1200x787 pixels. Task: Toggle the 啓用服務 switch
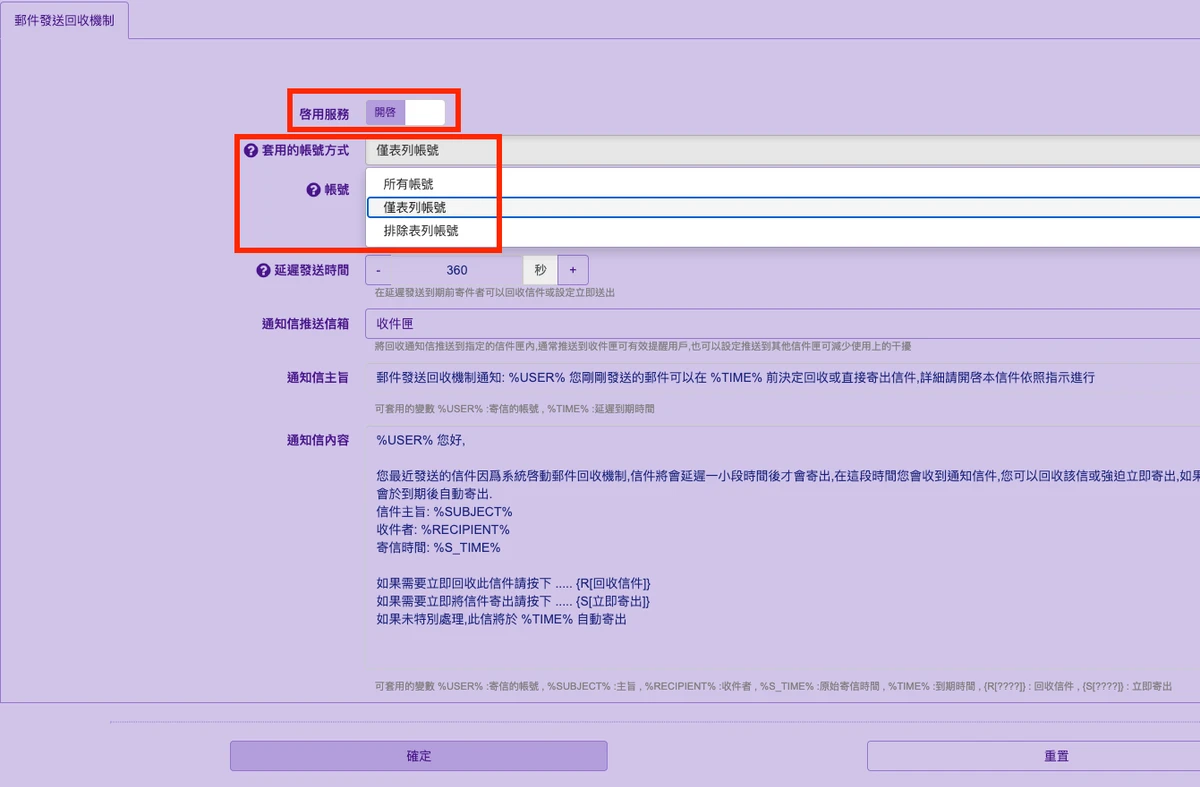coord(405,113)
